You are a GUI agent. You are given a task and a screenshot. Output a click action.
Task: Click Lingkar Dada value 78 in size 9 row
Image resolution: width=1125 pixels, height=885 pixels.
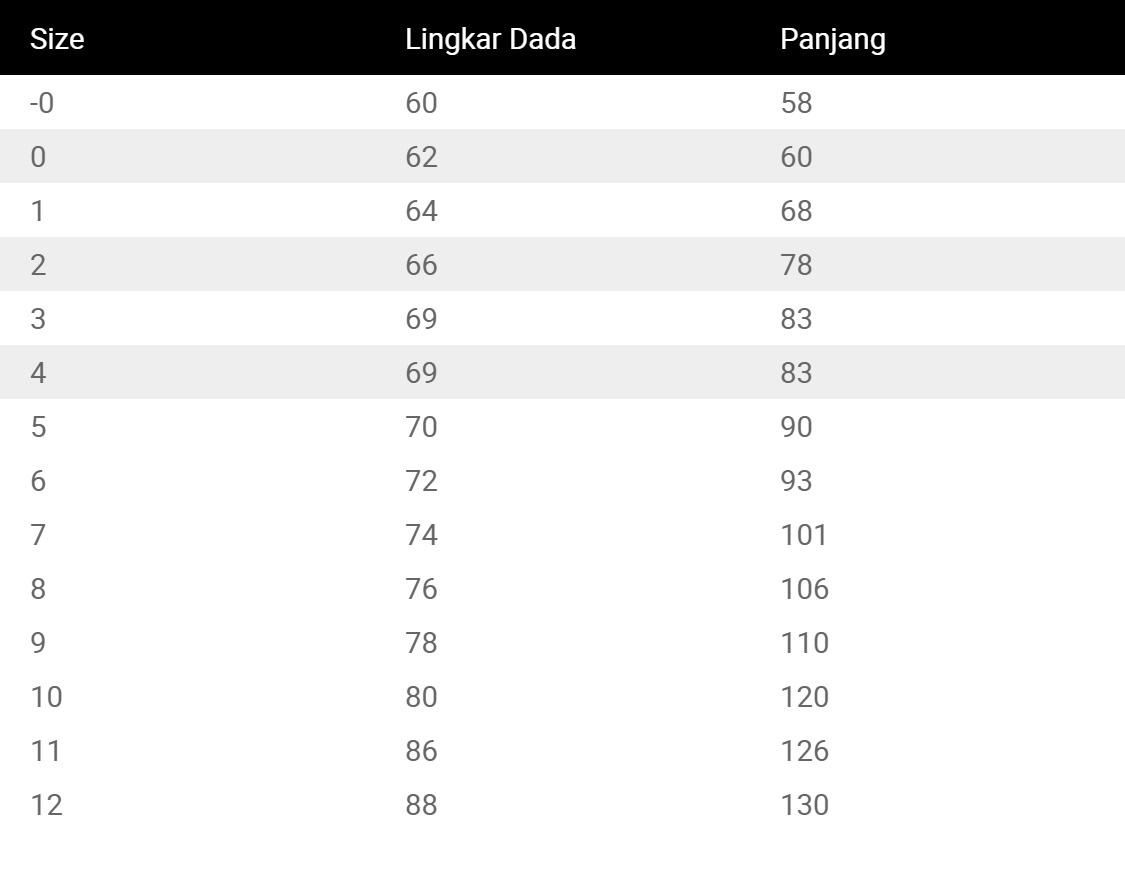[x=421, y=642]
